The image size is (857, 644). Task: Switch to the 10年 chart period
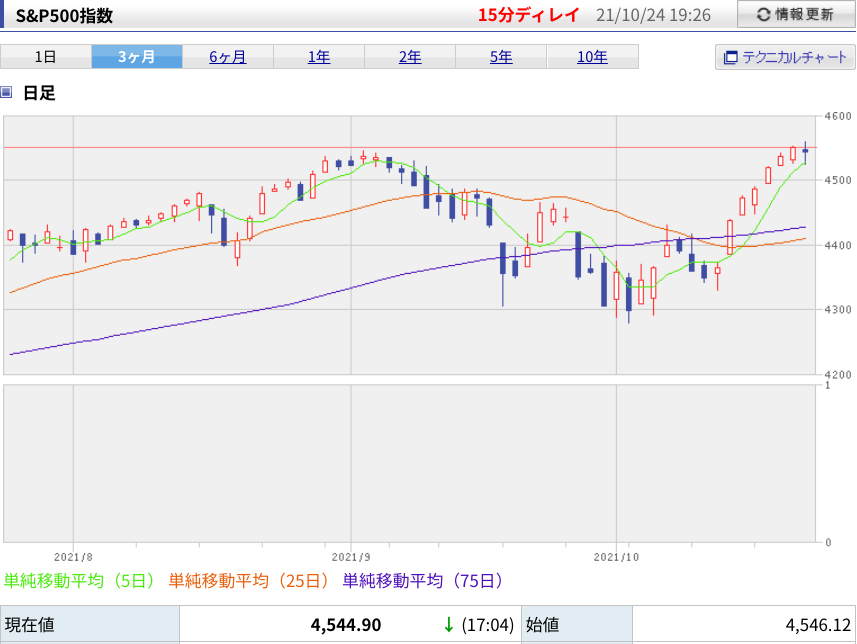[592, 57]
